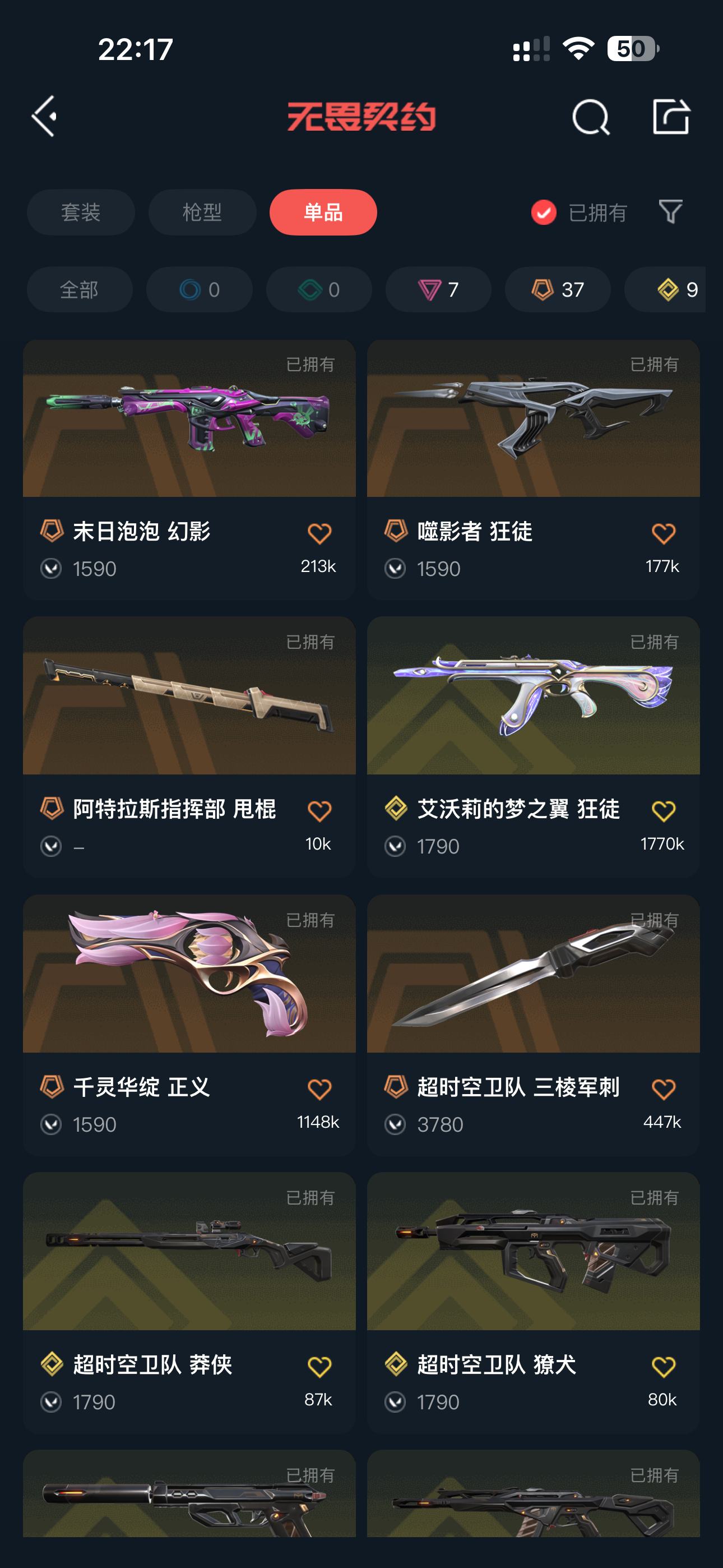Select the 全部 rarity filter chip
Image resolution: width=723 pixels, height=1568 pixels.
(80, 289)
